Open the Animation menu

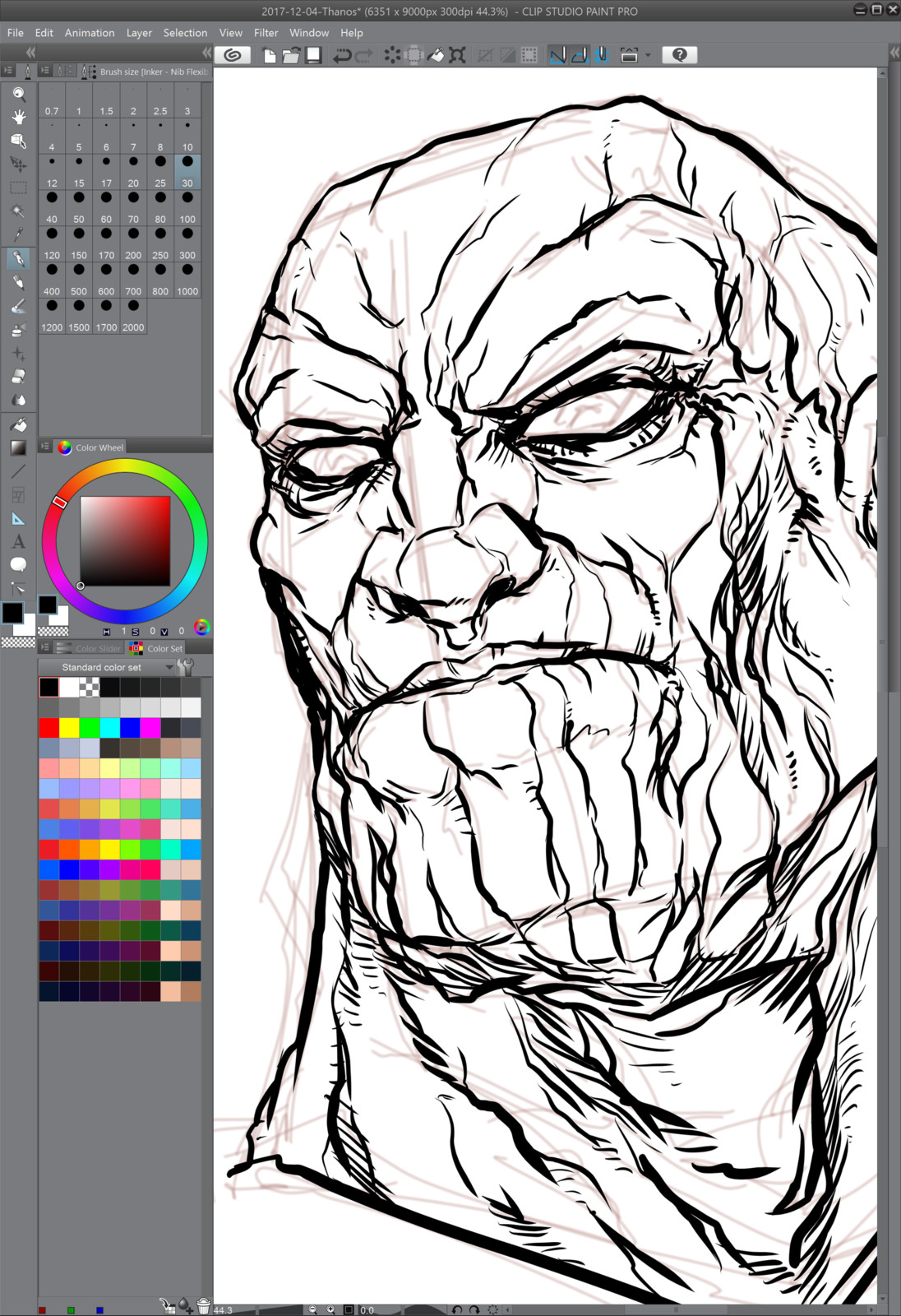[x=90, y=33]
